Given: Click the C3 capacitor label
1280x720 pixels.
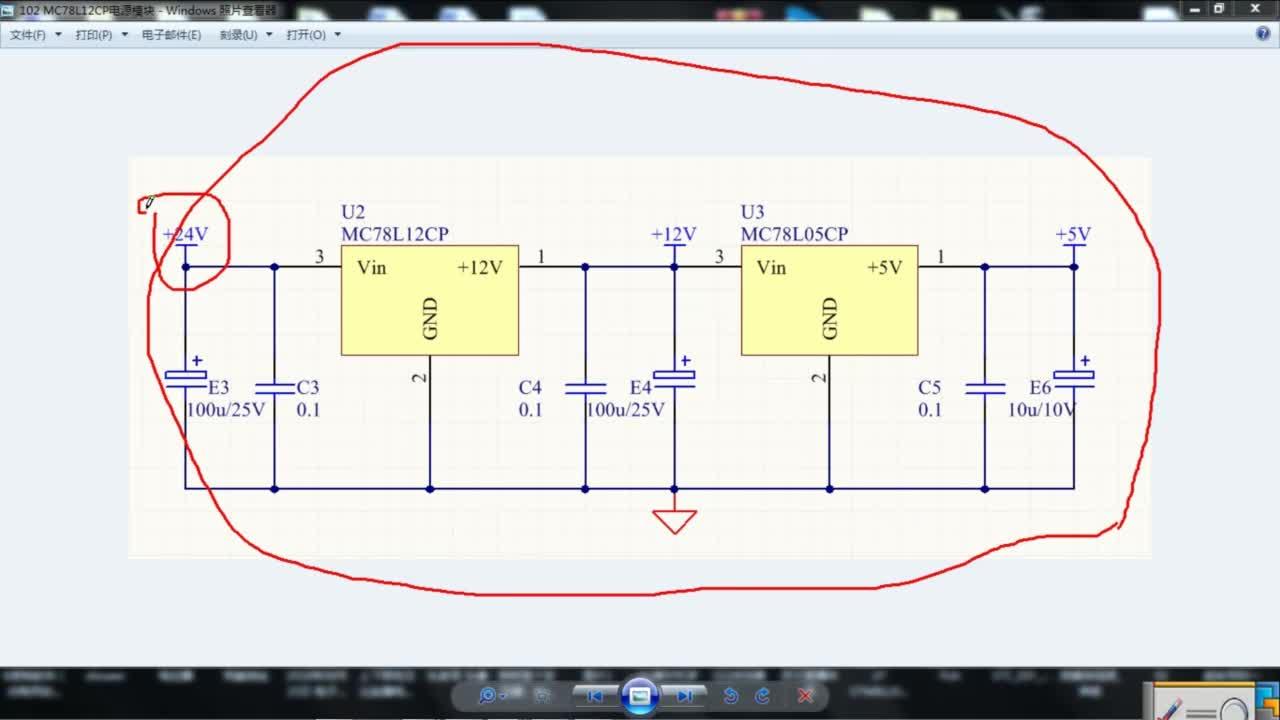Looking at the screenshot, I should (x=308, y=388).
